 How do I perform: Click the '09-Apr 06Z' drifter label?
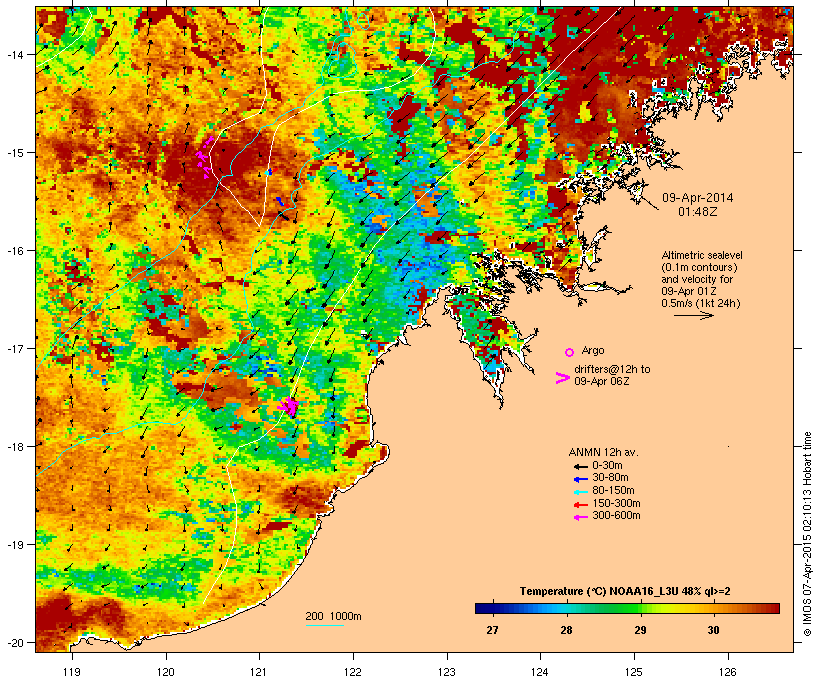tap(601, 381)
